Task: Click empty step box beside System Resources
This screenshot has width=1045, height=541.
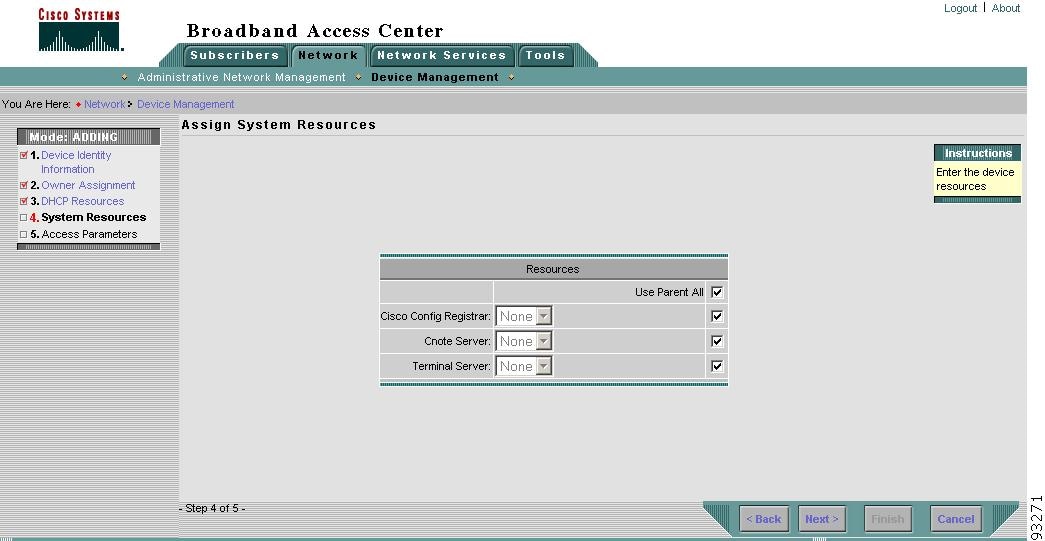Action: point(24,217)
